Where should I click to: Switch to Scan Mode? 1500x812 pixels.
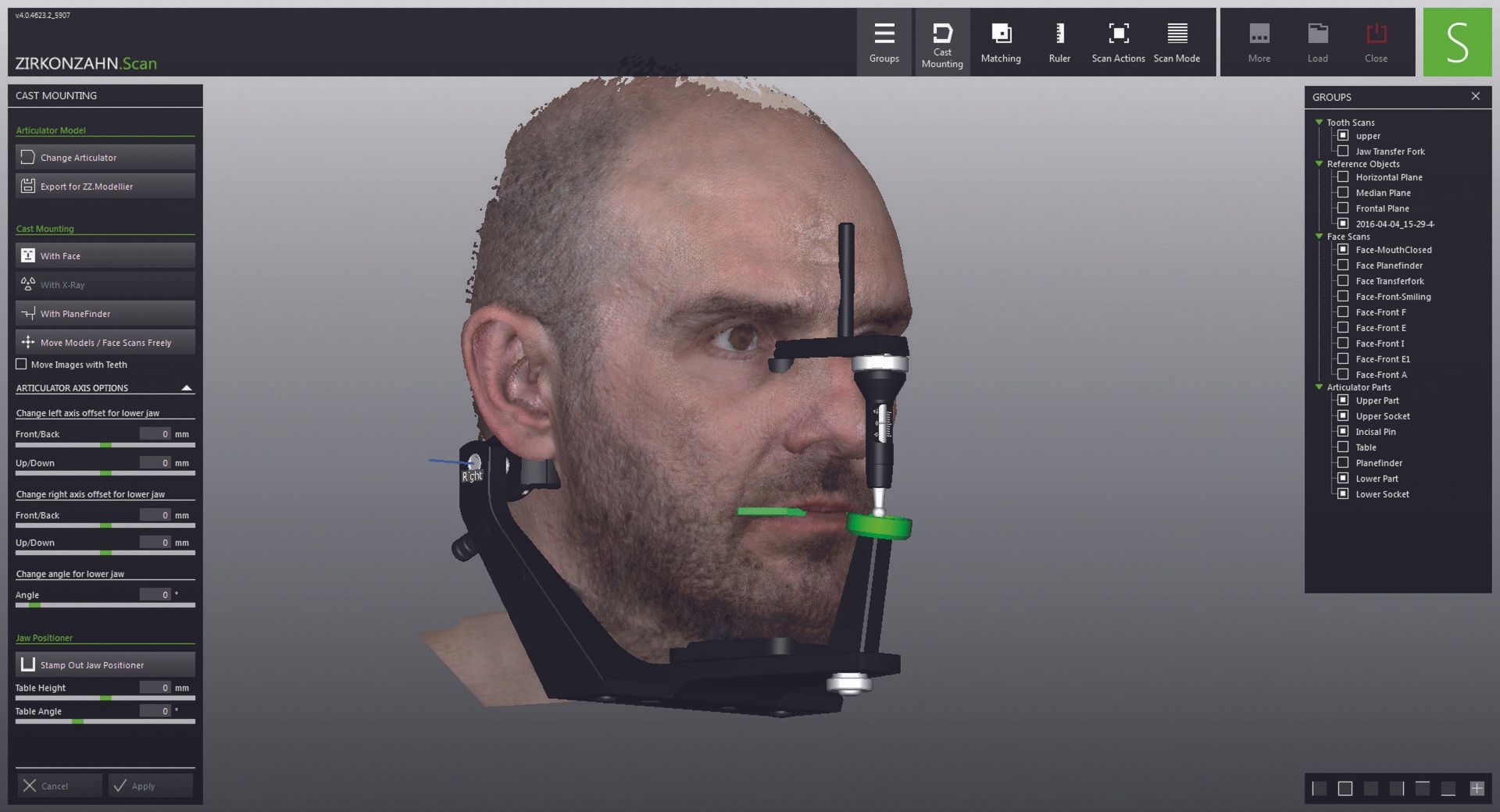click(1176, 41)
